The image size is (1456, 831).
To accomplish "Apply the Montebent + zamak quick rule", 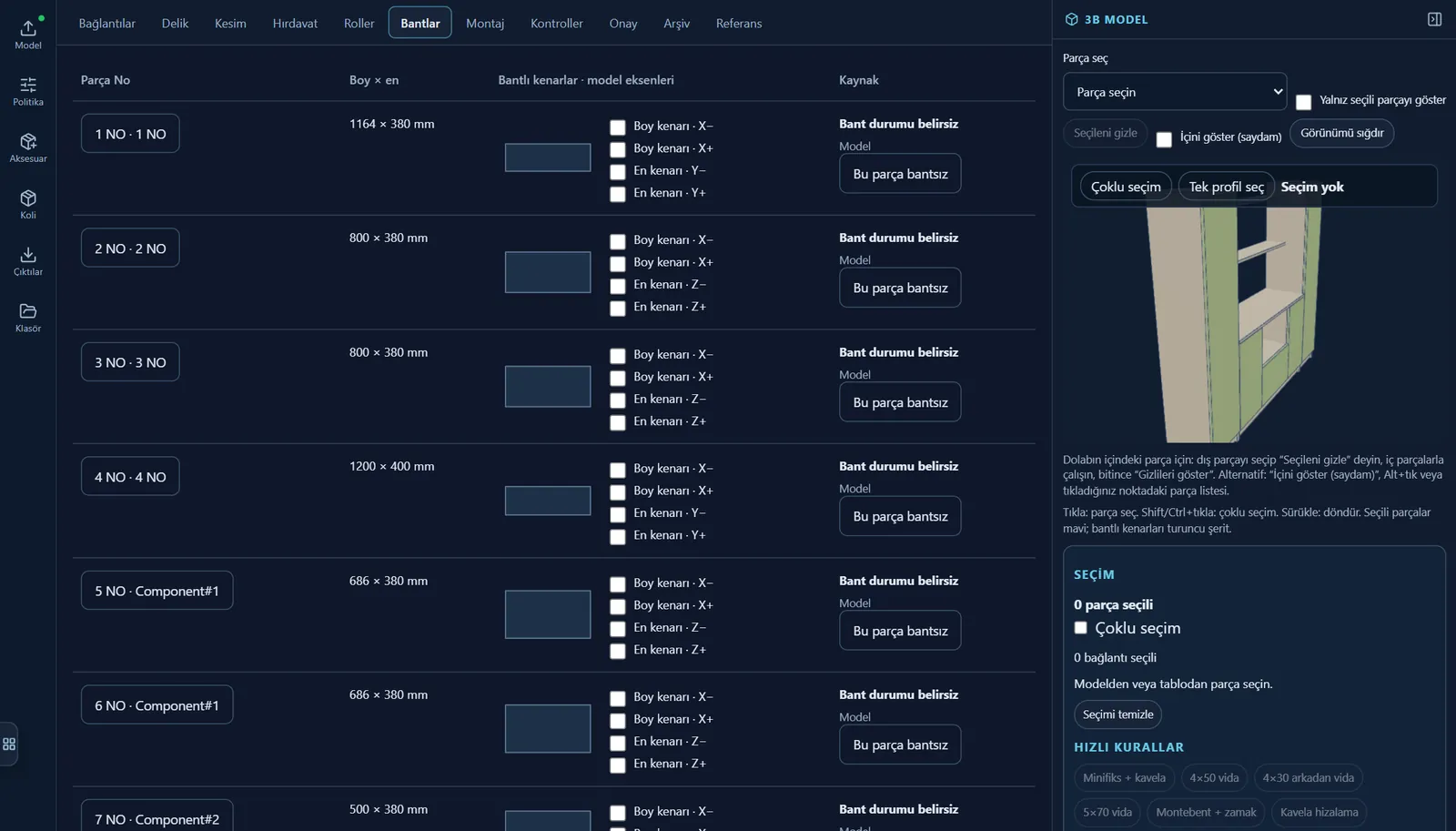I will click(x=1206, y=812).
